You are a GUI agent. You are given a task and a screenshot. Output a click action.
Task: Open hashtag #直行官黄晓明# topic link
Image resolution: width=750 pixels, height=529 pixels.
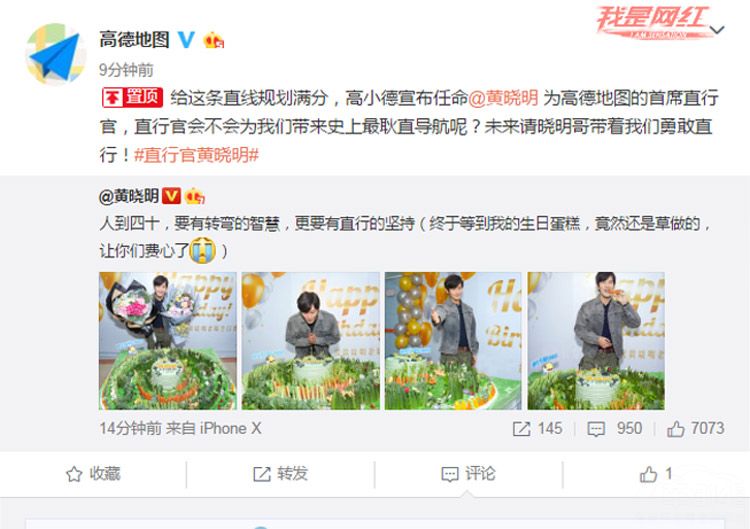coord(197,155)
